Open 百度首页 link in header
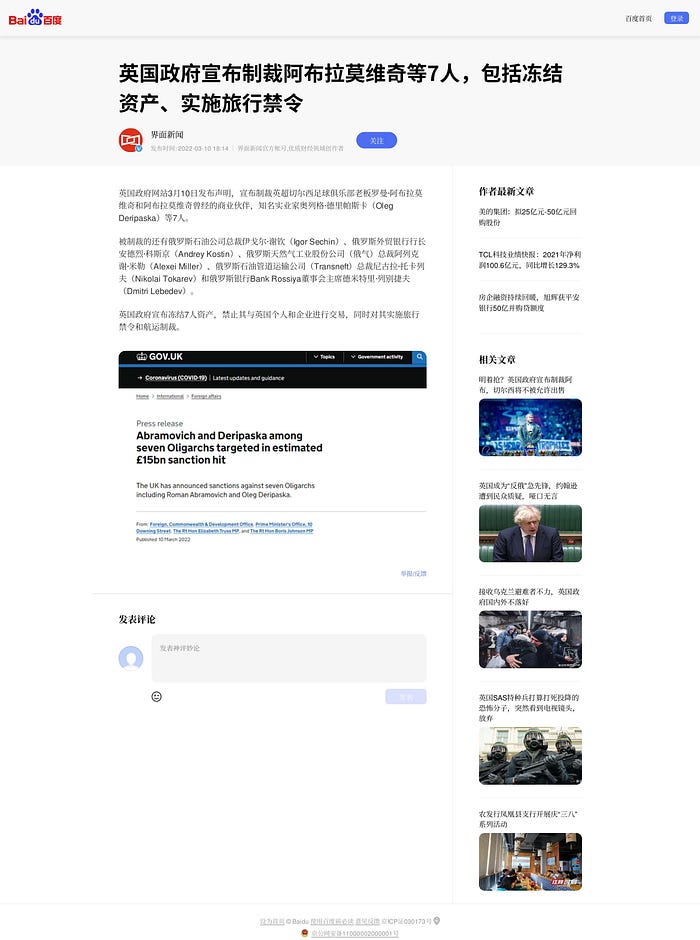The width and height of the screenshot is (700, 940). click(638, 19)
